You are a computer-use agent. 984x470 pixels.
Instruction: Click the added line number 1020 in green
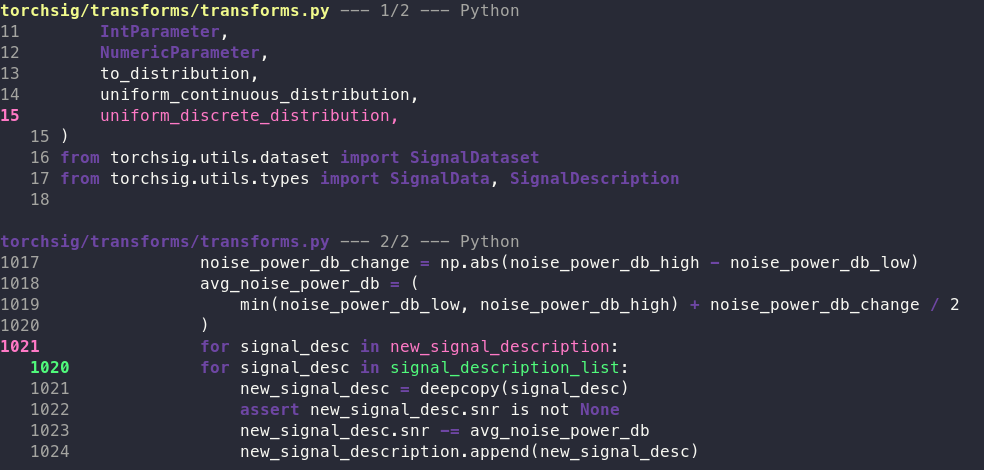click(50, 367)
